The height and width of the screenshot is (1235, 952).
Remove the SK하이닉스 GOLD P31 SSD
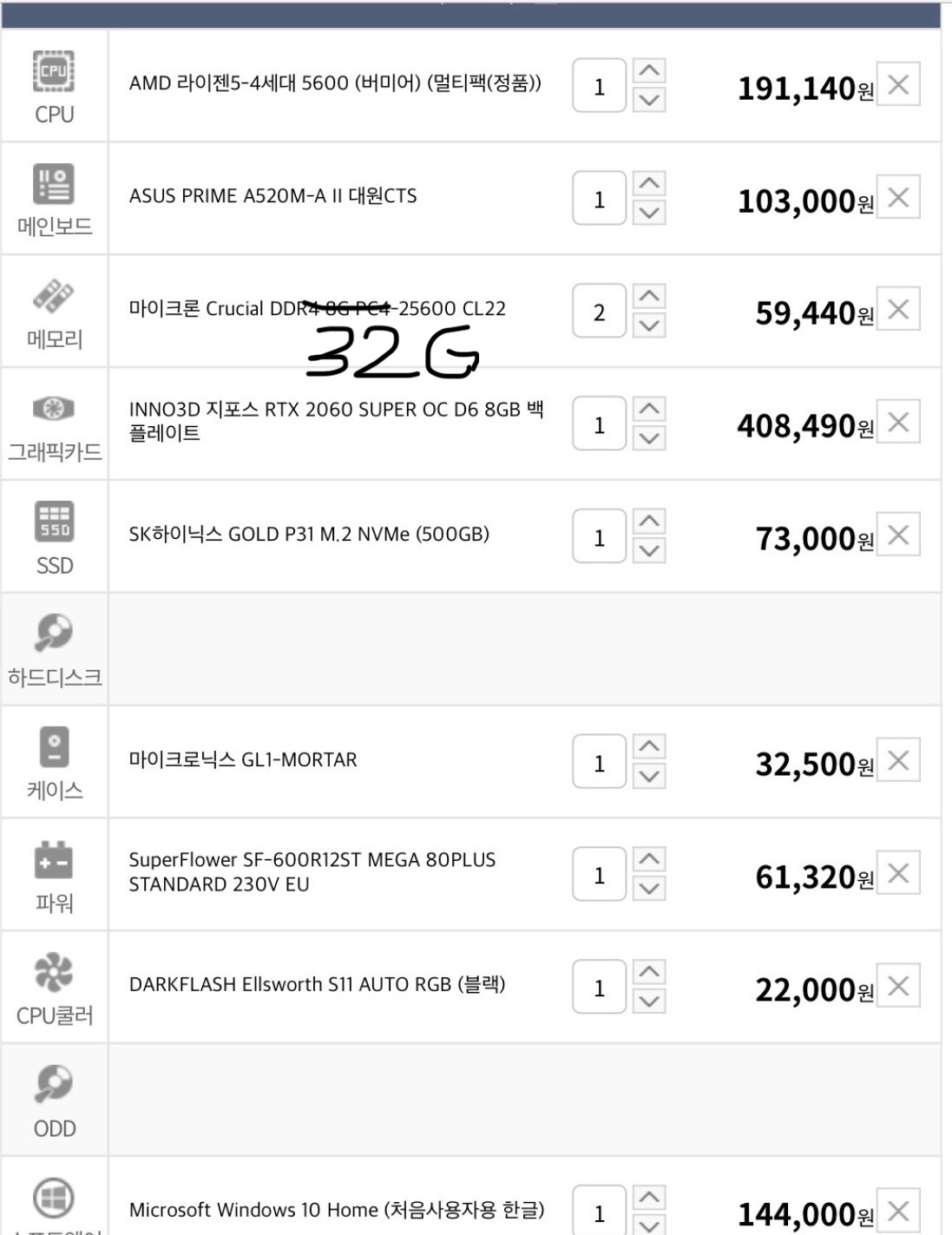(x=898, y=535)
